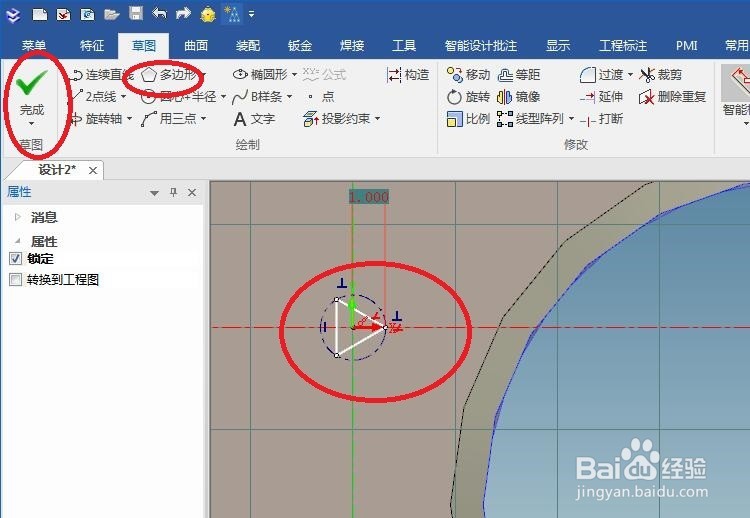Choose the 多边形 polygon tool
The width and height of the screenshot is (750, 518).
tap(169, 75)
